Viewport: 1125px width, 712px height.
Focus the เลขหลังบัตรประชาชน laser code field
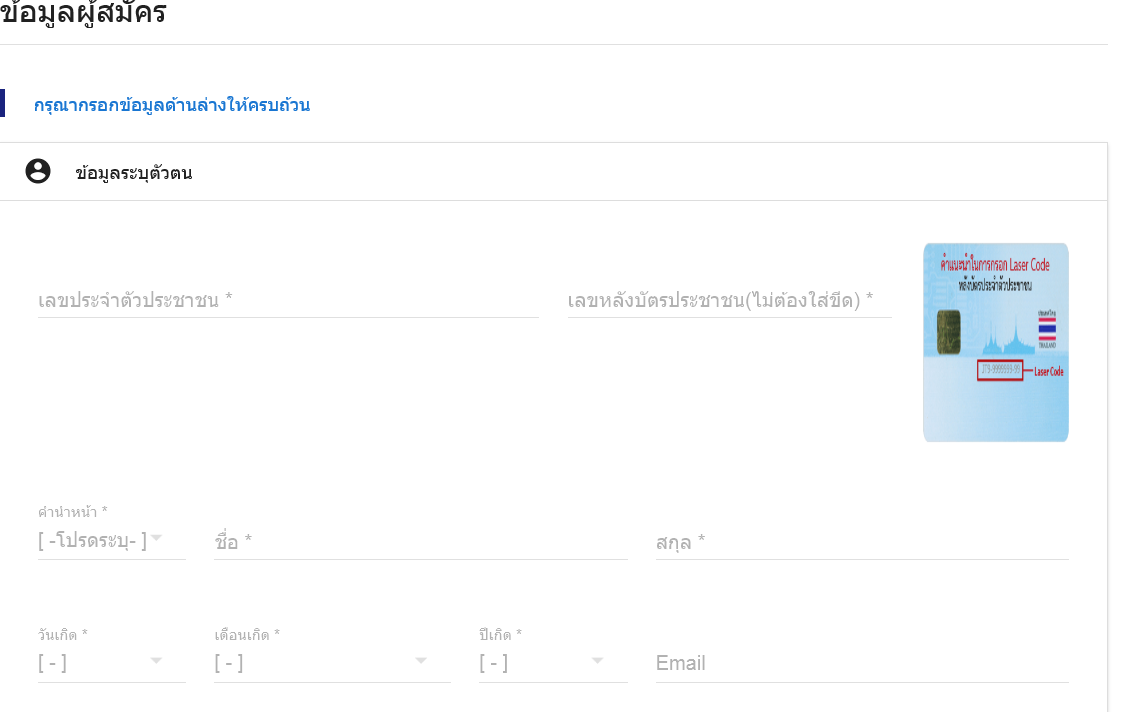(730, 300)
